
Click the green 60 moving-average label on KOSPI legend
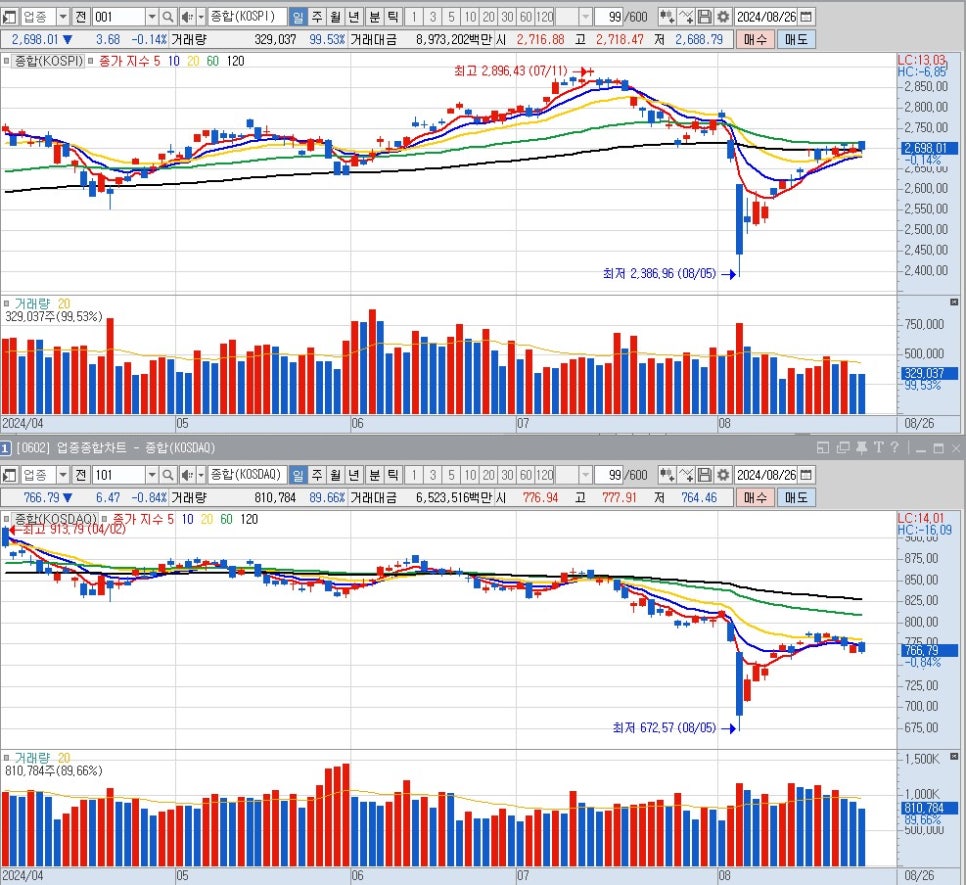[213, 61]
